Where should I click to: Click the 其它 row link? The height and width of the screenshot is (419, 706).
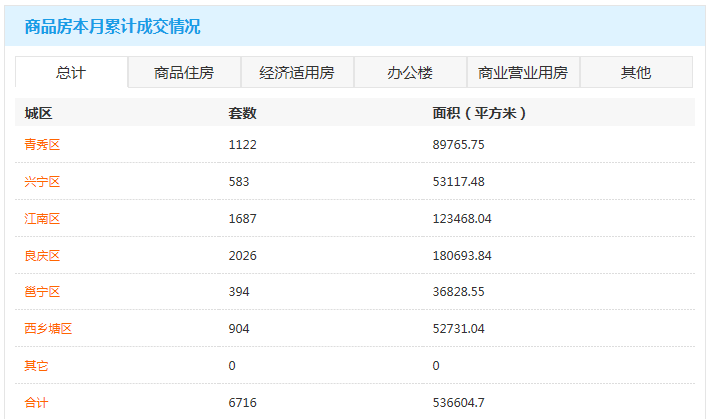37,366
